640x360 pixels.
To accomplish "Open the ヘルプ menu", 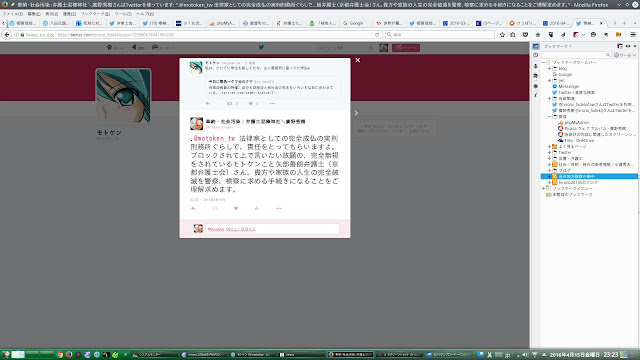I will coord(145,14).
